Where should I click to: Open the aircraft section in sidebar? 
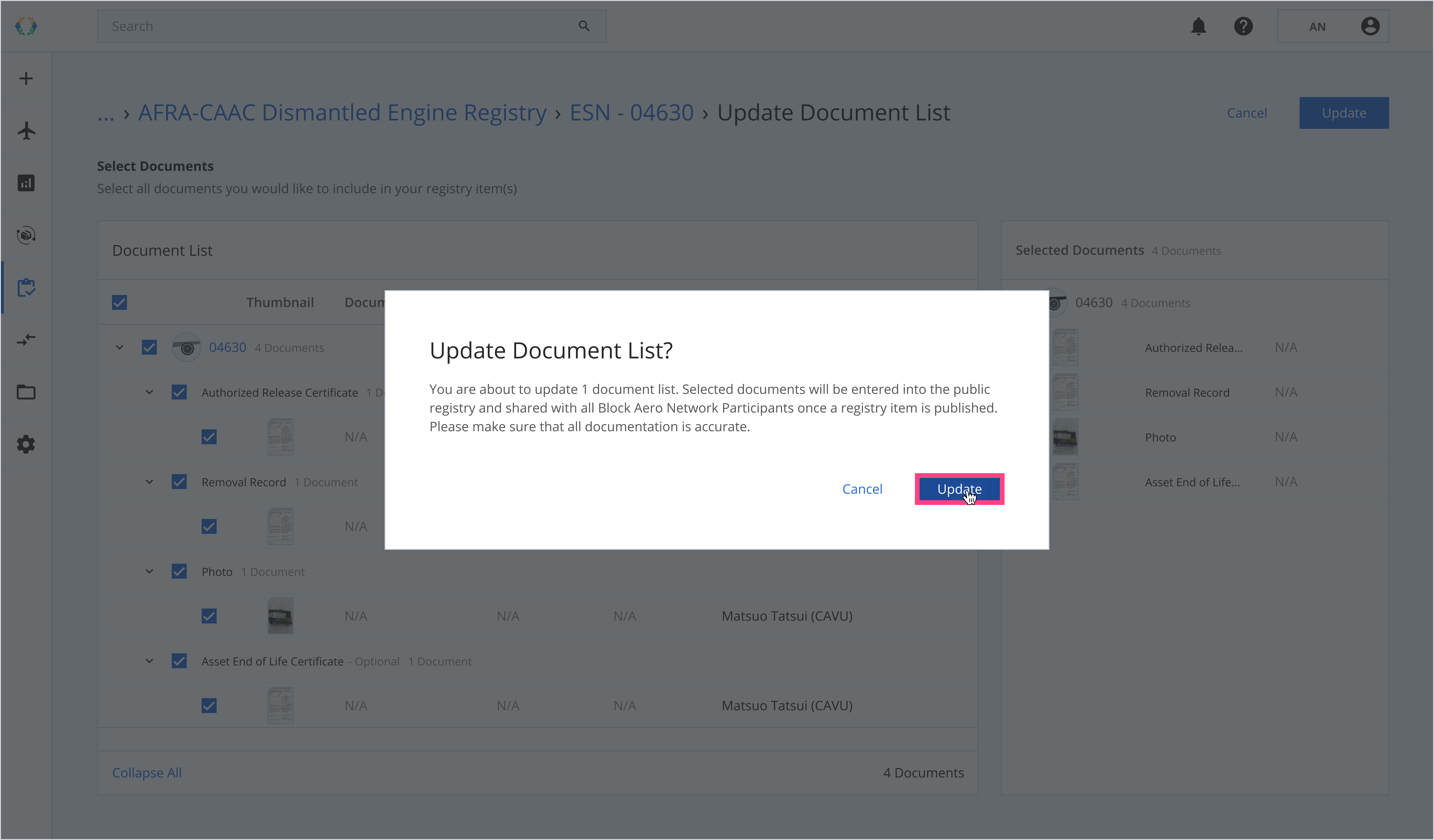(x=26, y=131)
